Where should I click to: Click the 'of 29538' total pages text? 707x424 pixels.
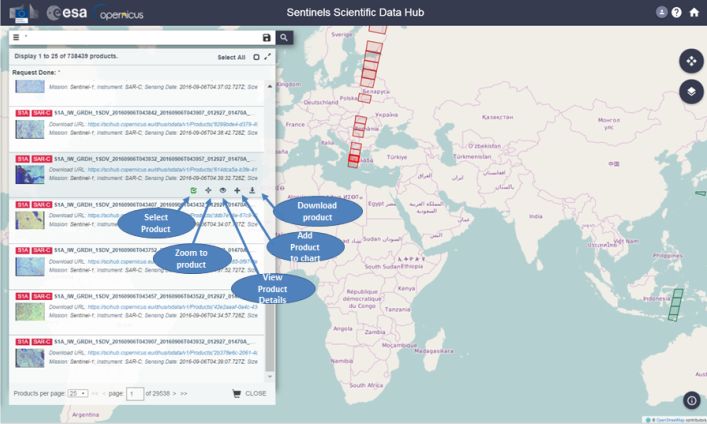158,394
